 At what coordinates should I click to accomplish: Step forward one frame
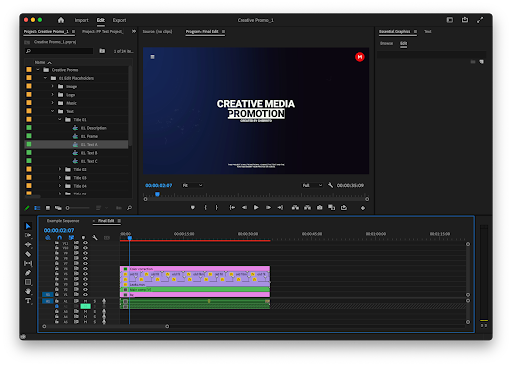coord(268,207)
